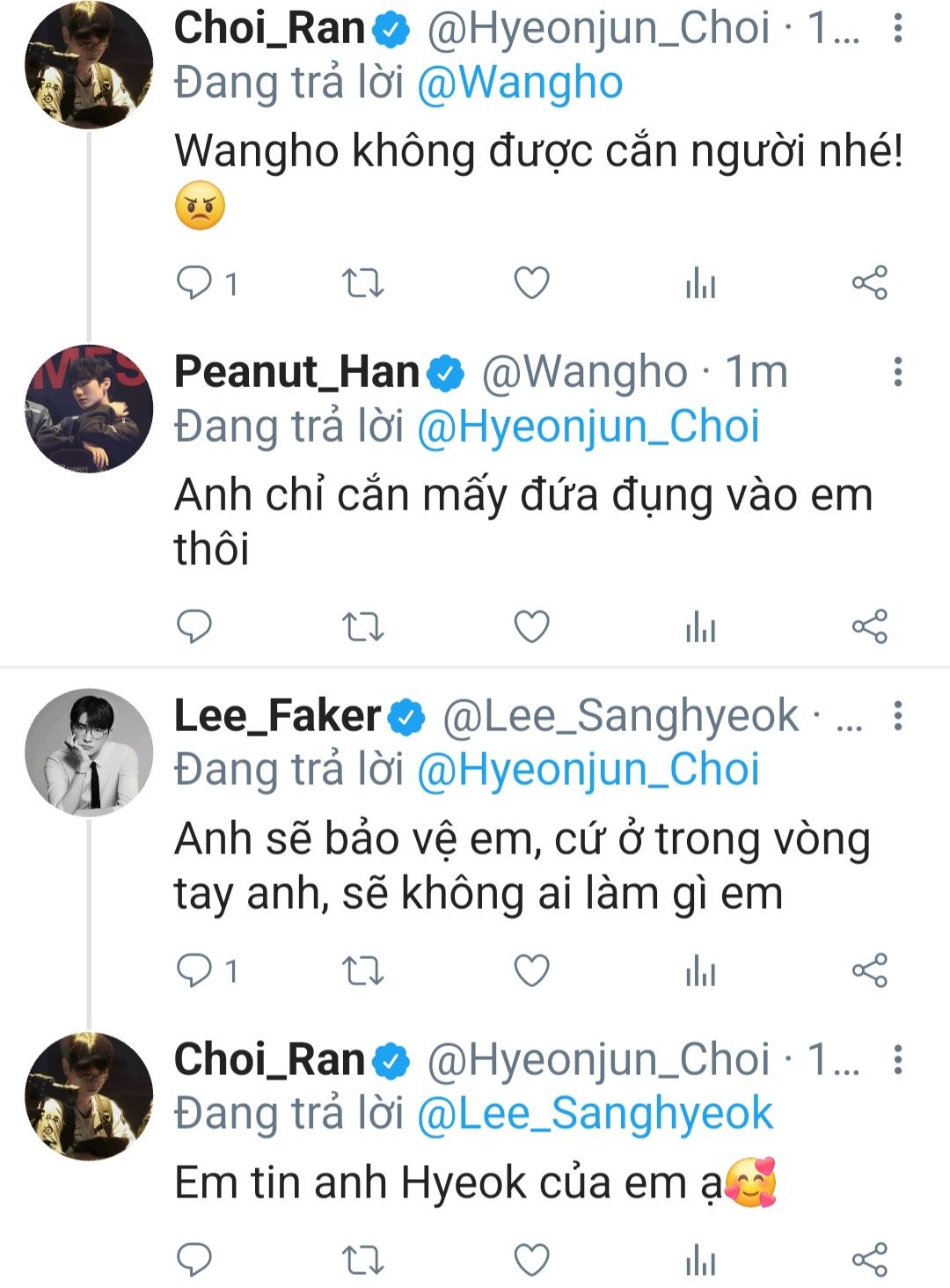This screenshot has height=1288, width=950.
Task: Reply to Choi_Ran's "Em tin anh Hyeok" tweet
Action: tap(195, 1260)
